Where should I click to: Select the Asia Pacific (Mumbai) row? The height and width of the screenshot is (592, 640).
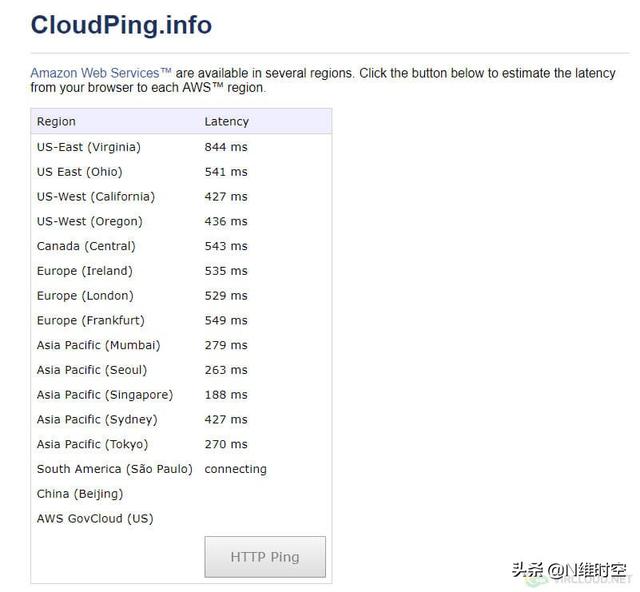(98, 345)
